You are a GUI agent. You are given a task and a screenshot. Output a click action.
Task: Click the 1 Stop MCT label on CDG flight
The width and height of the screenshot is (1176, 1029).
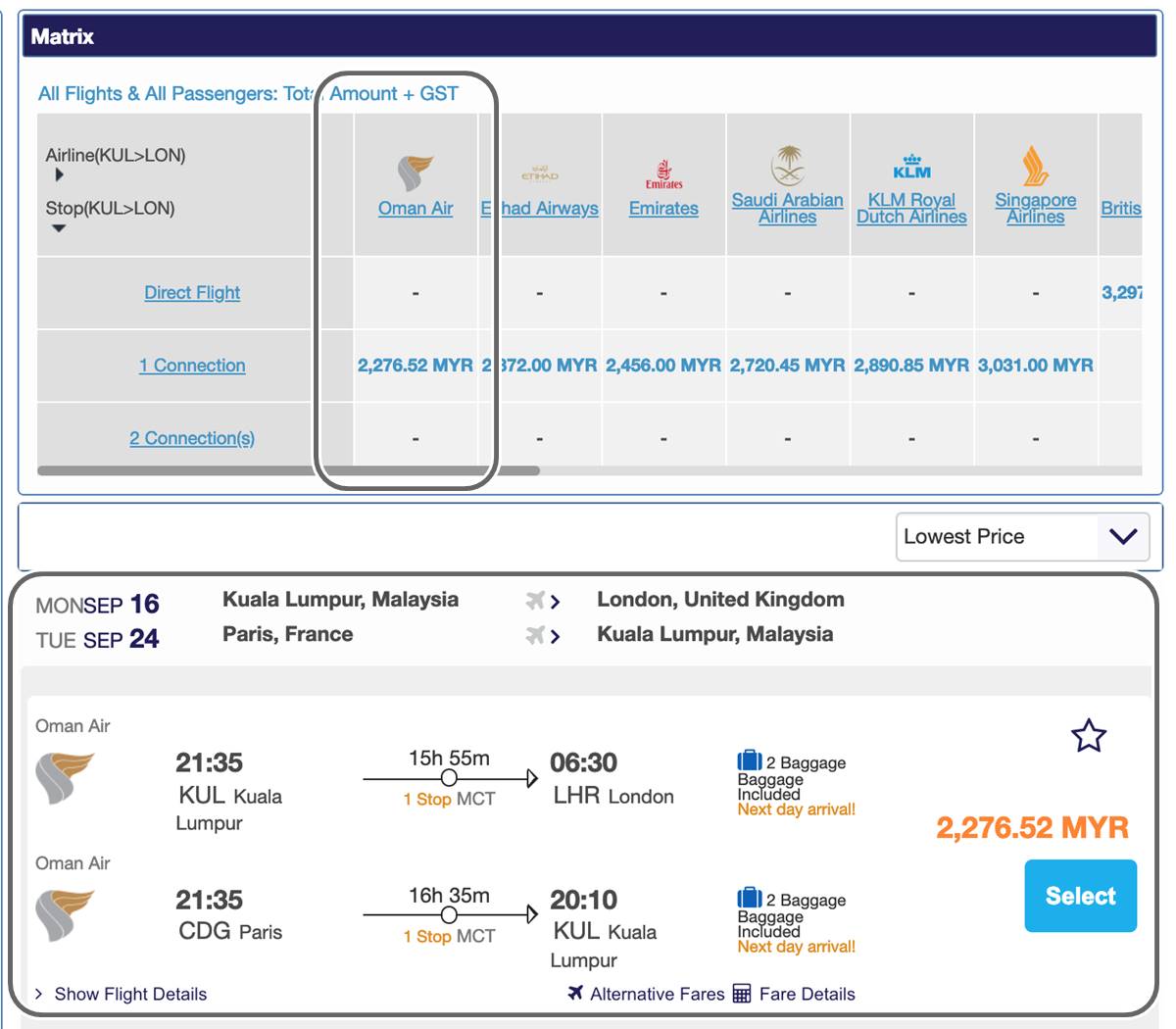pyautogui.click(x=449, y=937)
